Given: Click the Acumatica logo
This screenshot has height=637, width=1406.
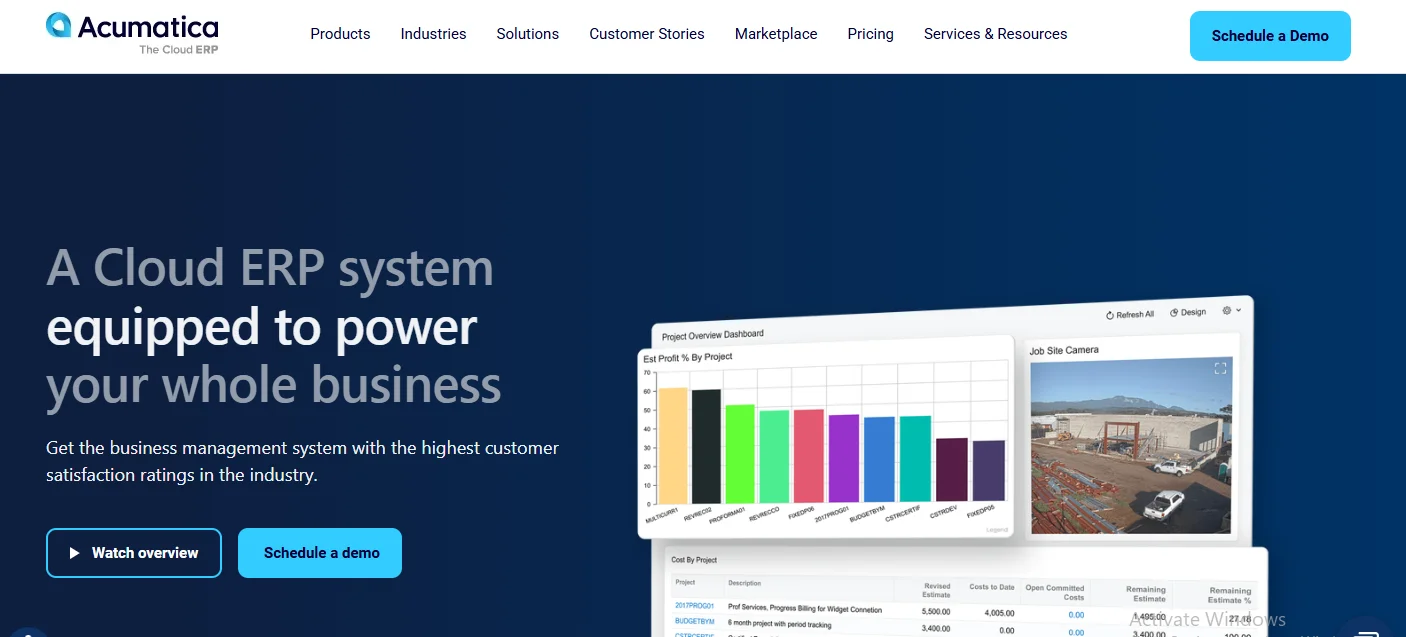Looking at the screenshot, I should pos(132,33).
